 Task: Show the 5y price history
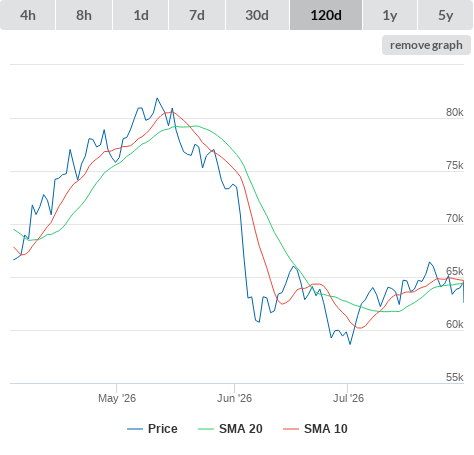click(x=446, y=15)
